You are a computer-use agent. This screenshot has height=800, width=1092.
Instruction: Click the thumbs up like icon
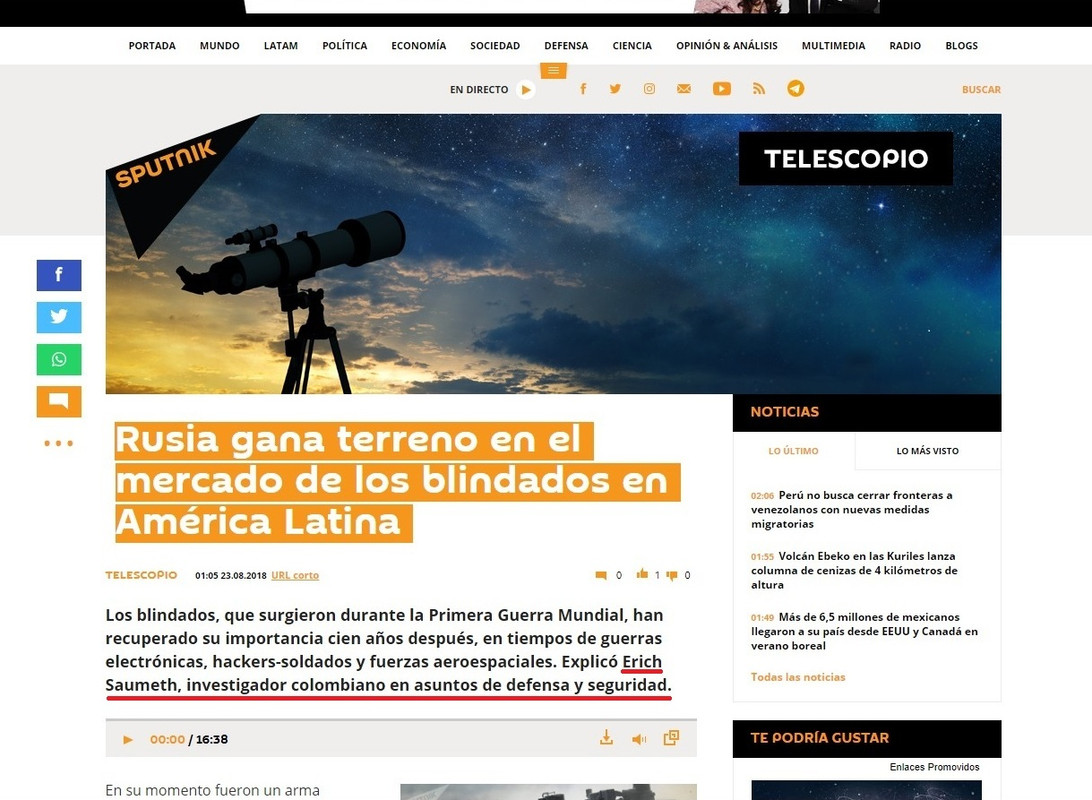(642, 574)
